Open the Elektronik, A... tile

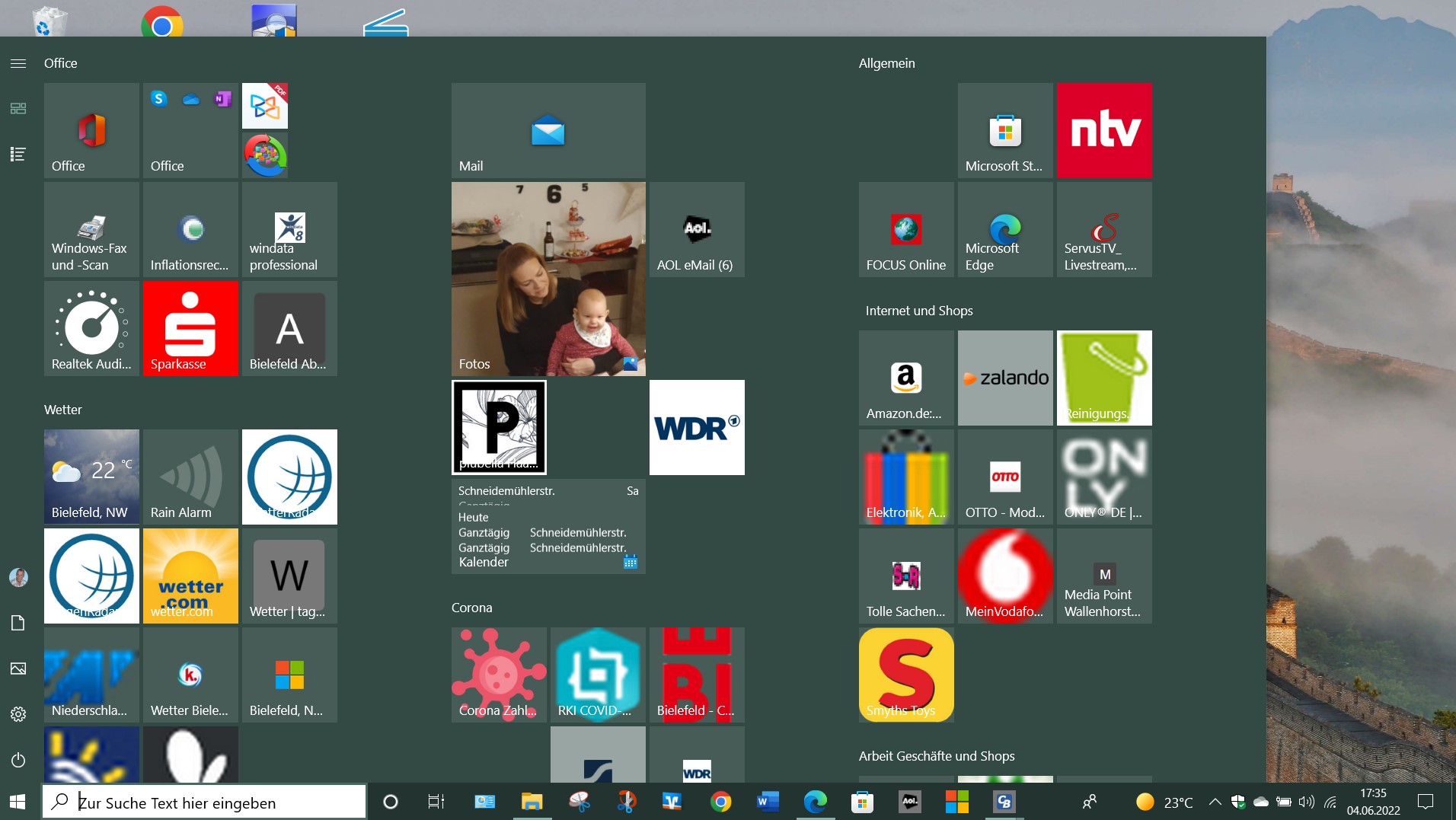906,477
